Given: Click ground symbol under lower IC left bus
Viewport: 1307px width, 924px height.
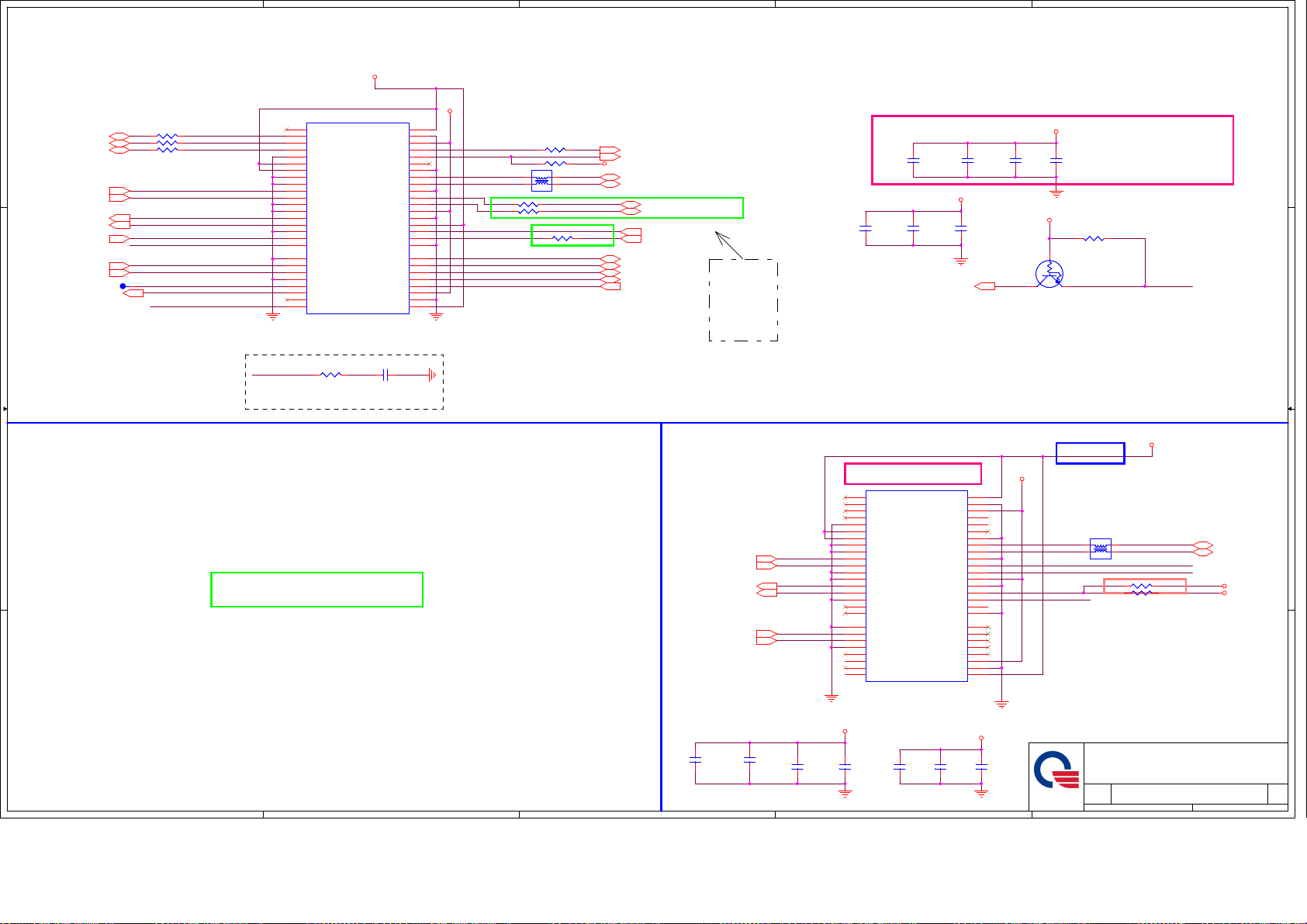Looking at the screenshot, I should [x=832, y=697].
